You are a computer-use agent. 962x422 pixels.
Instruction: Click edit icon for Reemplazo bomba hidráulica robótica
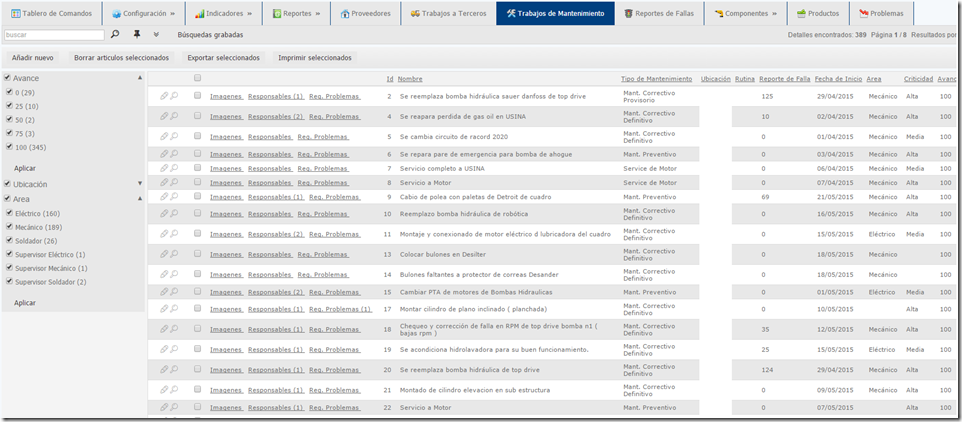[164, 213]
